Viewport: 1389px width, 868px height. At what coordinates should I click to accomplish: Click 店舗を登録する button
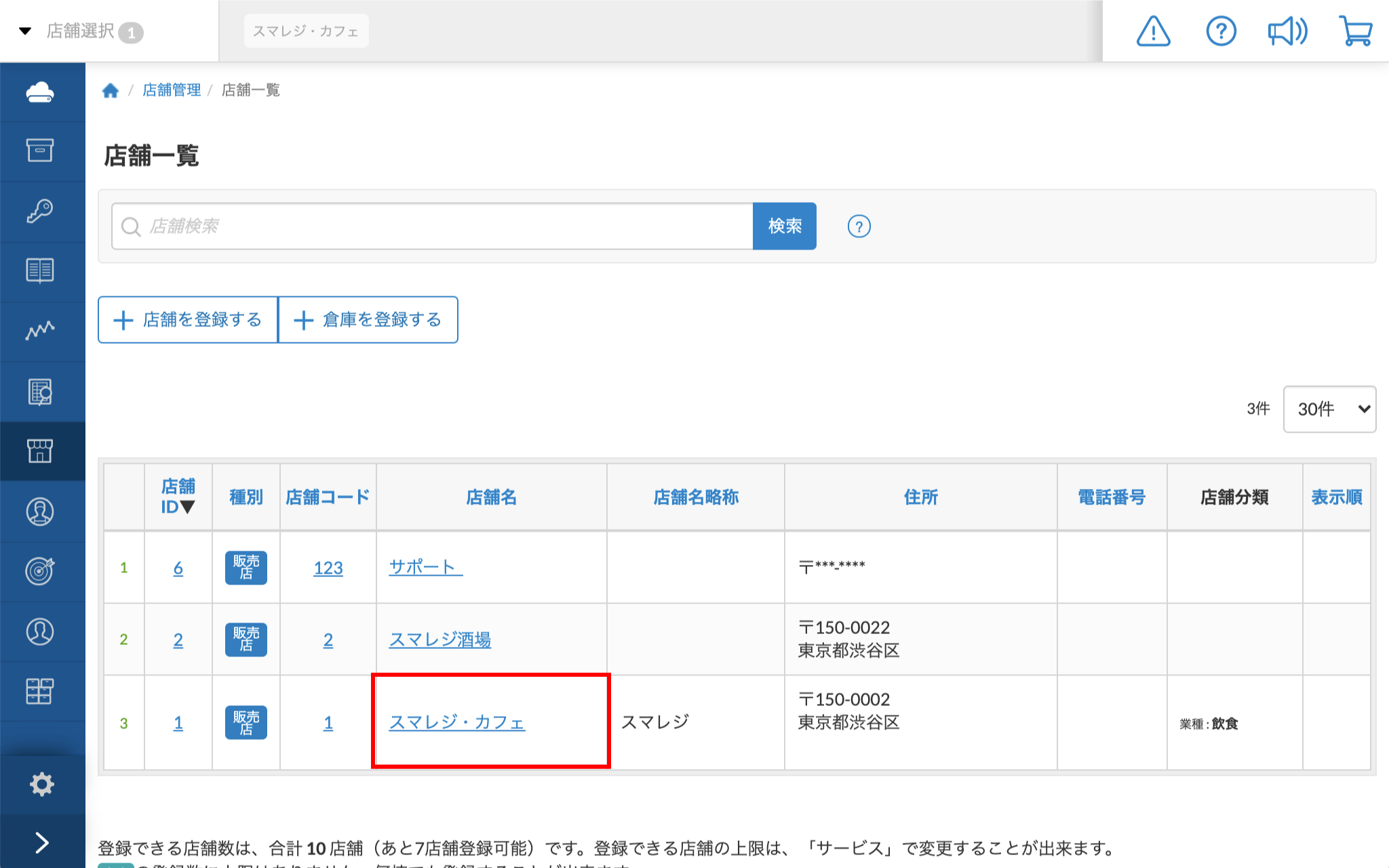tap(189, 319)
